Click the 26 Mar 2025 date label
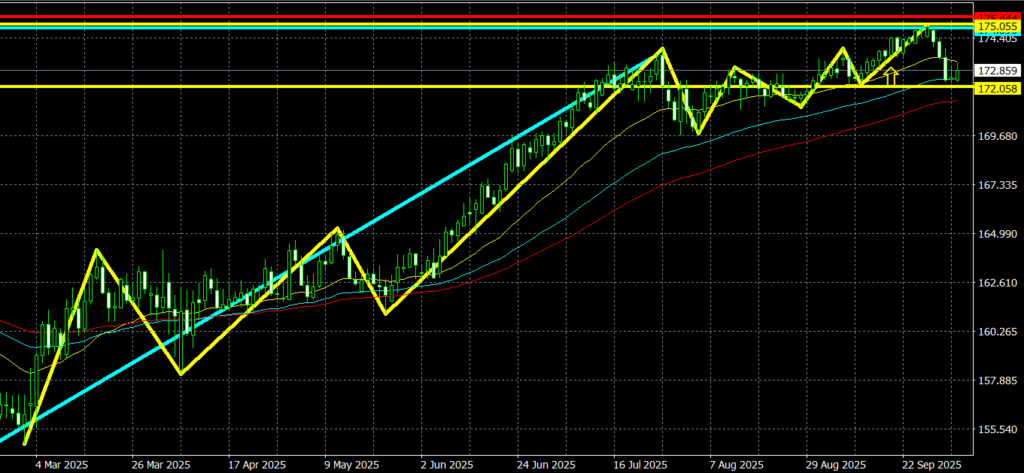The image size is (1024, 473). coord(162,464)
